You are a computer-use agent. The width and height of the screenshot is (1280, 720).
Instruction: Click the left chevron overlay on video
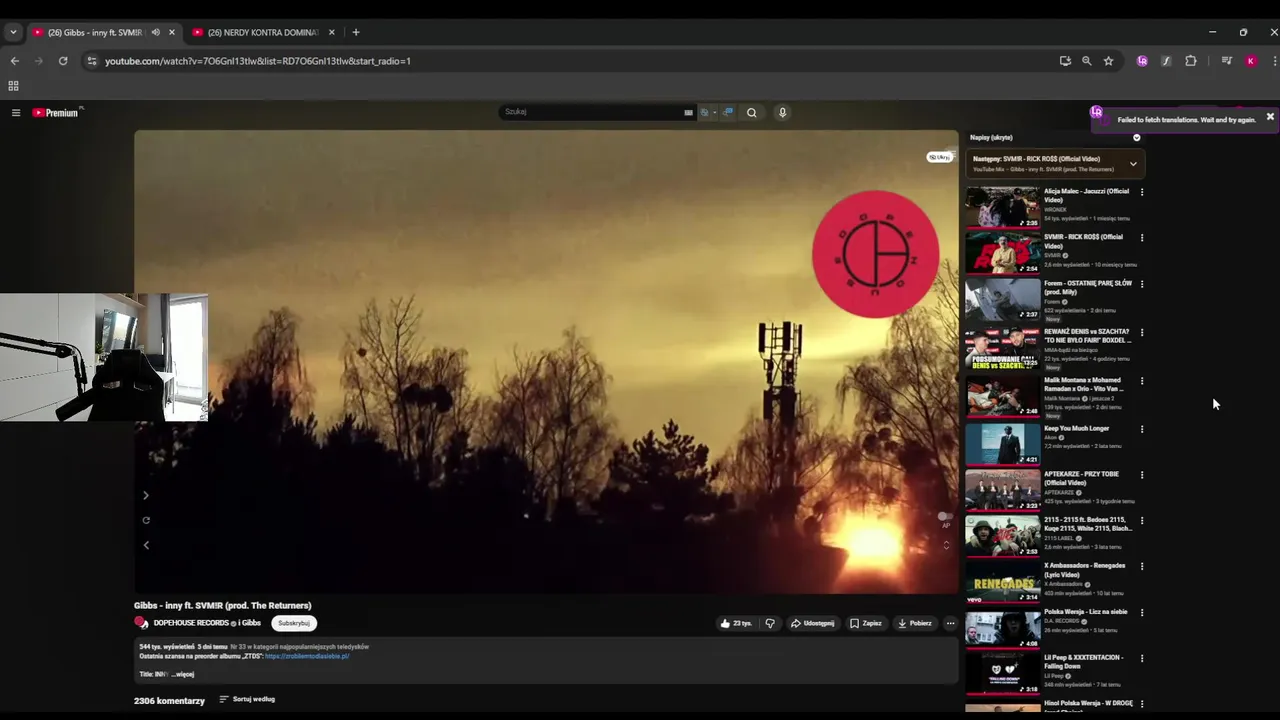146,545
